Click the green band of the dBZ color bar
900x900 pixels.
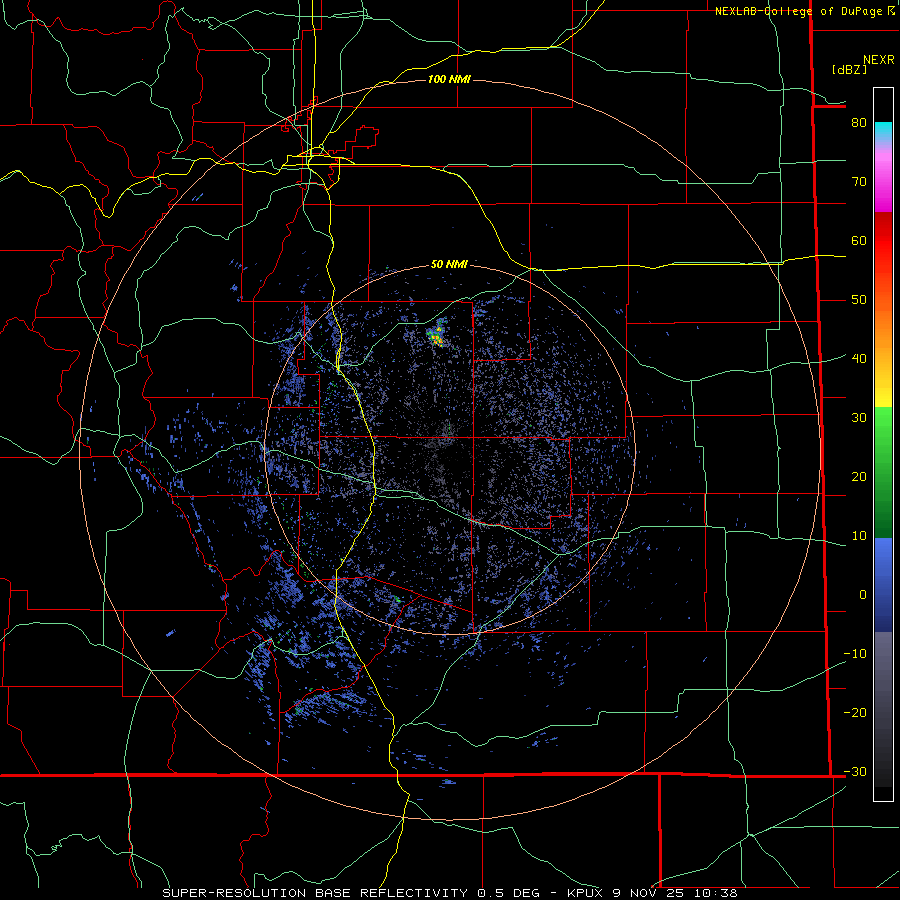click(x=883, y=472)
